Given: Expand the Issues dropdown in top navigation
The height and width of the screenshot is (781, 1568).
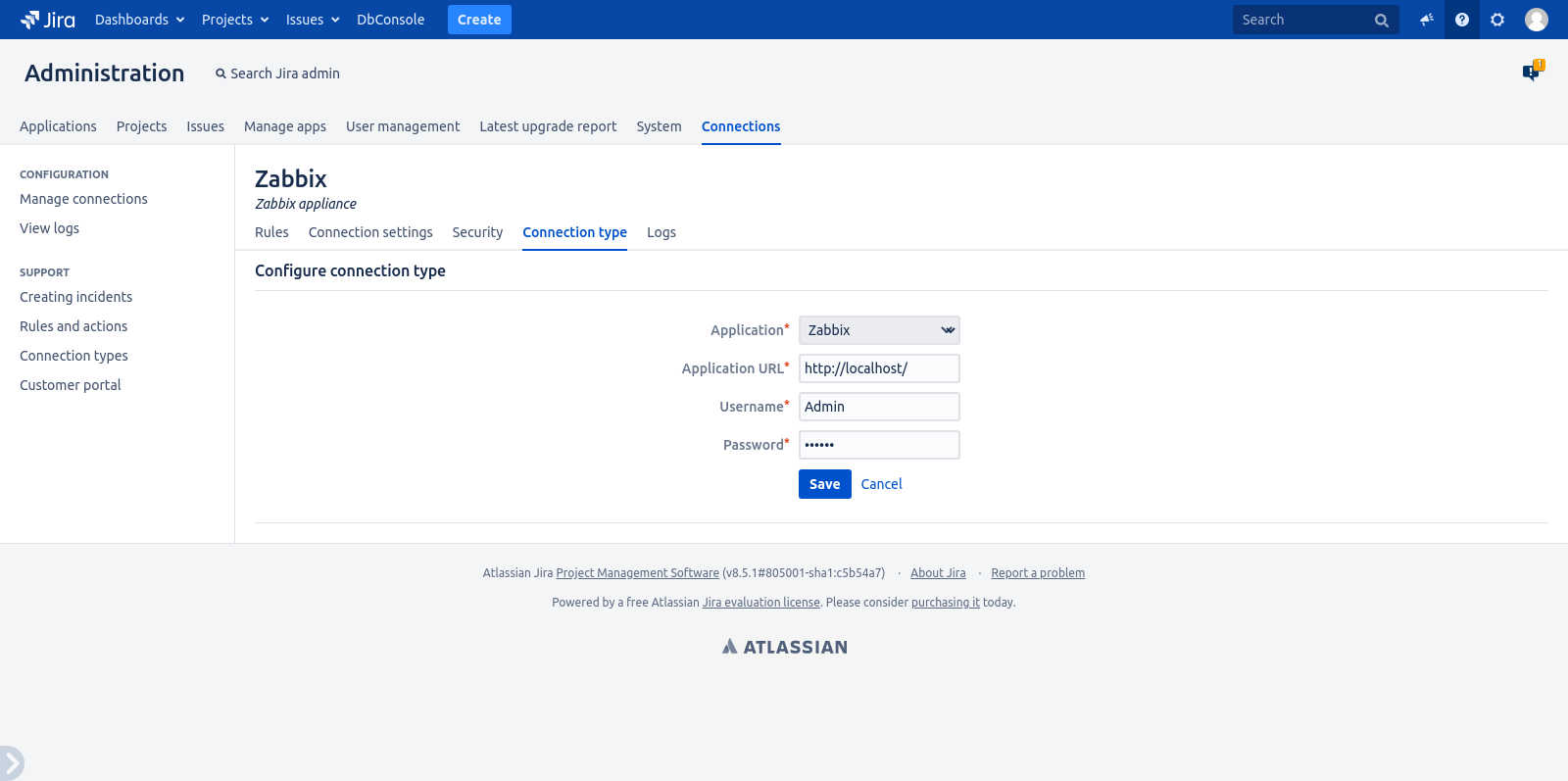Looking at the screenshot, I should pos(313,20).
